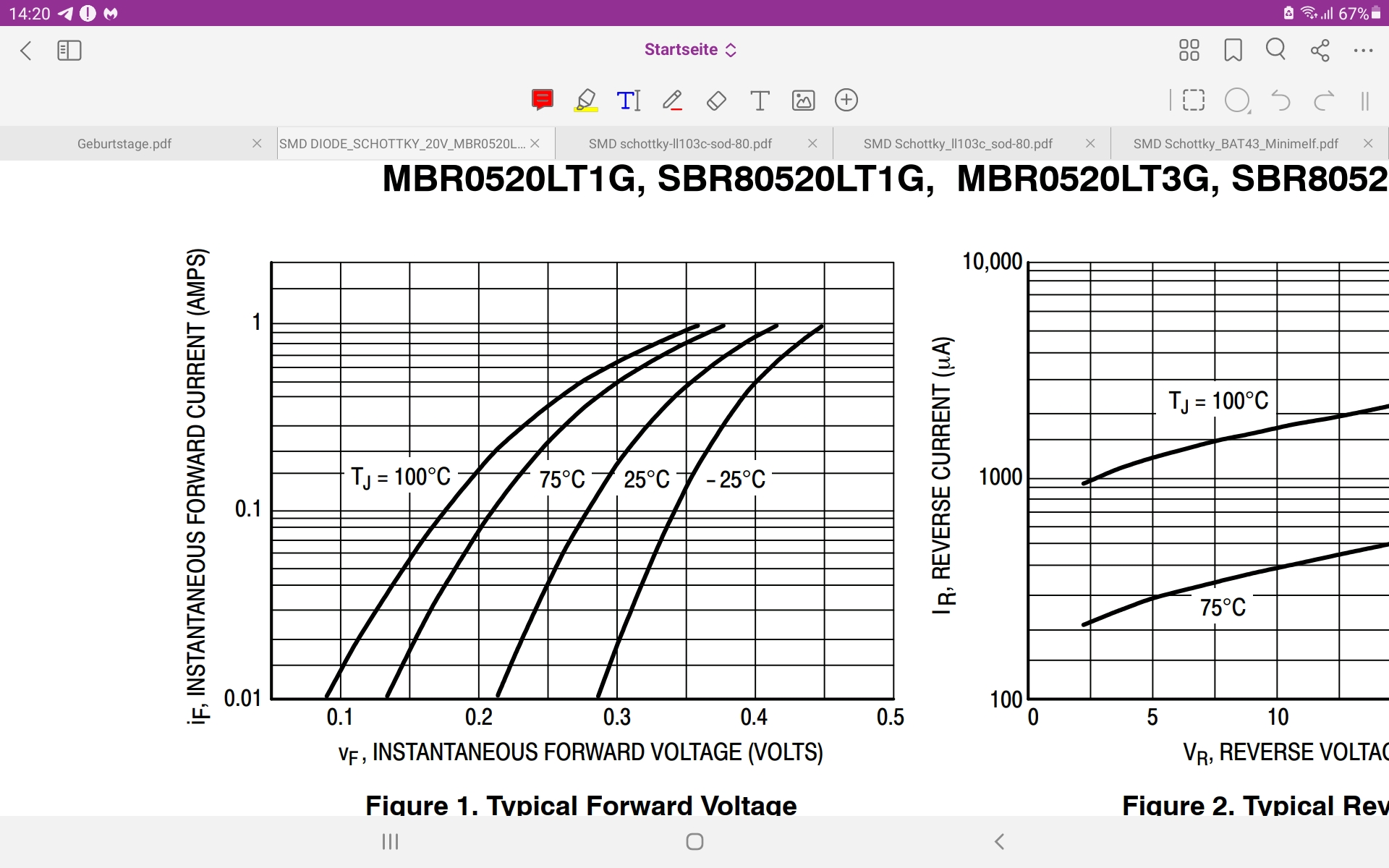1389x868 pixels.
Task: Tap the '– 25°C' curve label
Action: [736, 479]
